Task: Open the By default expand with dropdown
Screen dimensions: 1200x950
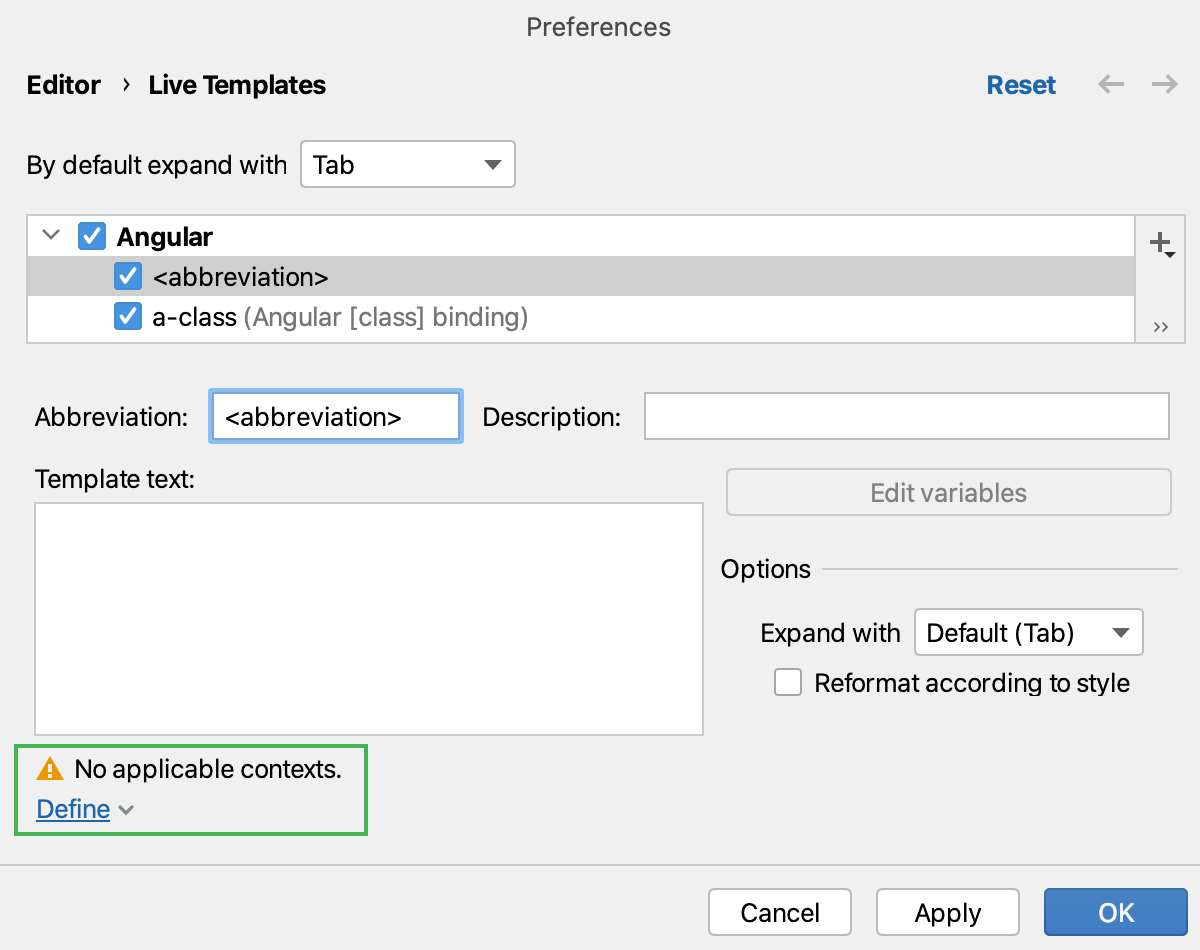Action: 408,165
